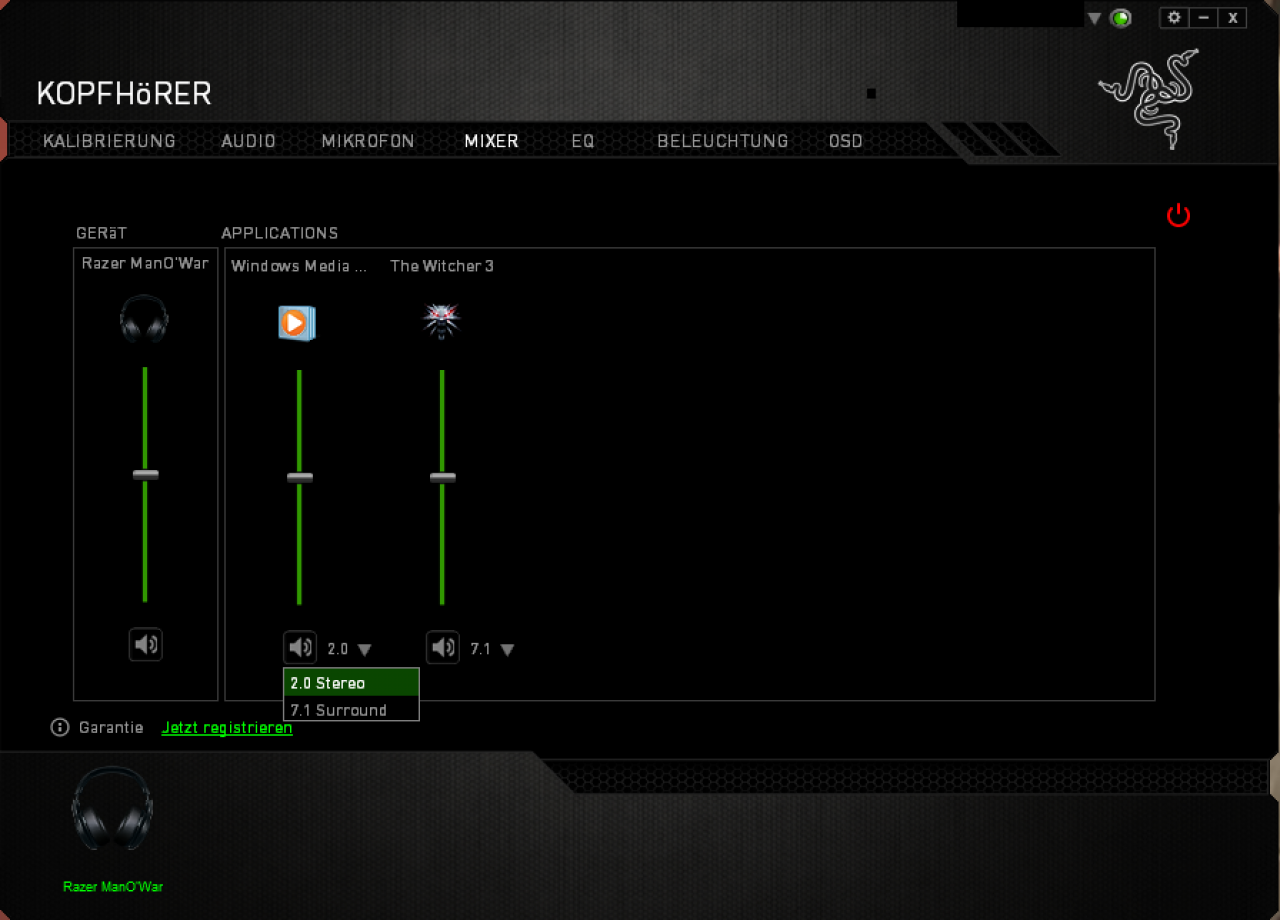The width and height of the screenshot is (1280, 920).
Task: Open settings with the gear icon
Action: pos(1174,17)
